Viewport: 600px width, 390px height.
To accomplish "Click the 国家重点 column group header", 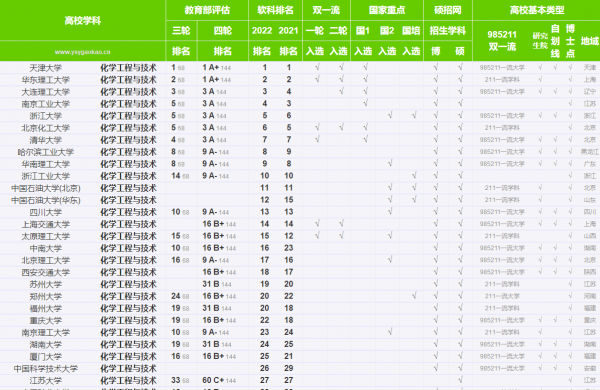I will point(387,10).
